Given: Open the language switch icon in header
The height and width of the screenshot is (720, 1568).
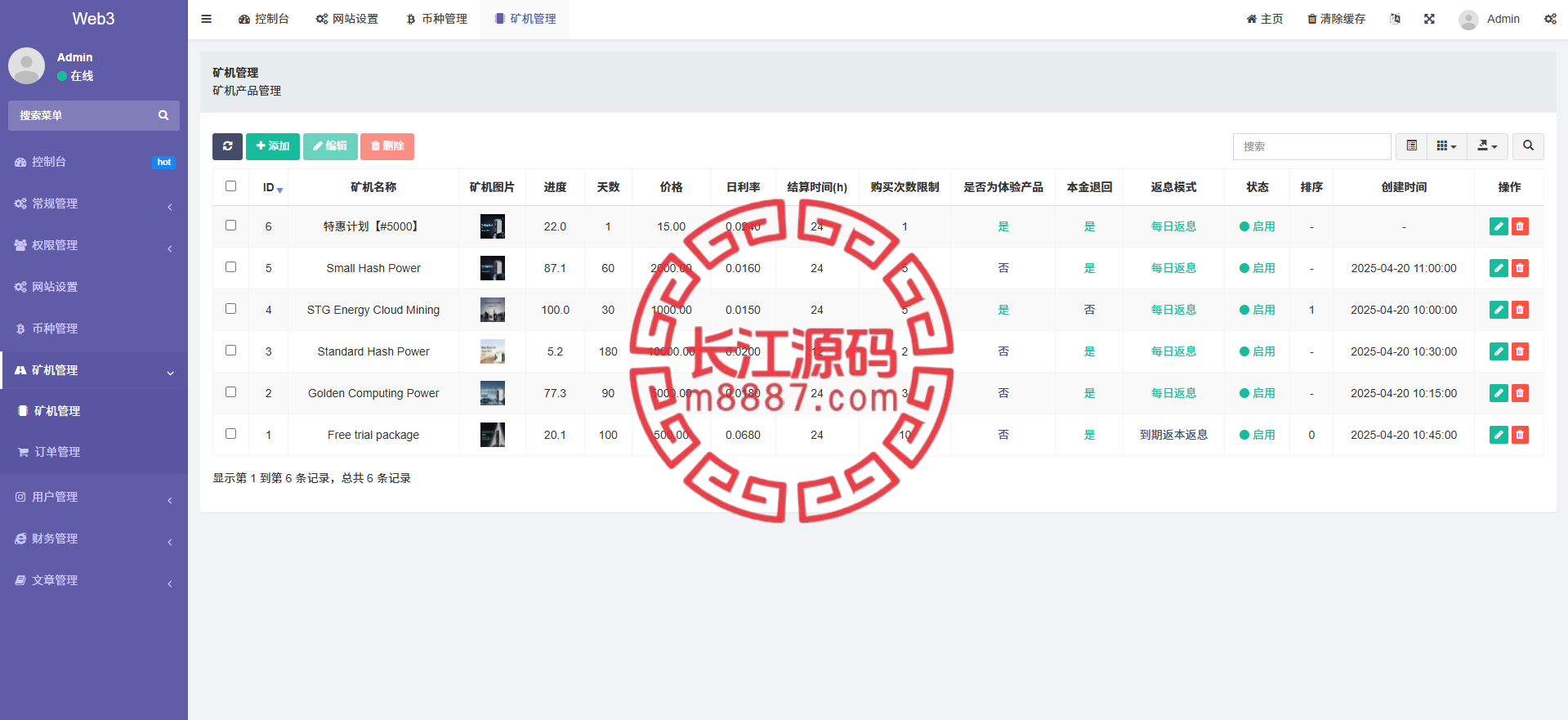Looking at the screenshot, I should tap(1395, 19).
